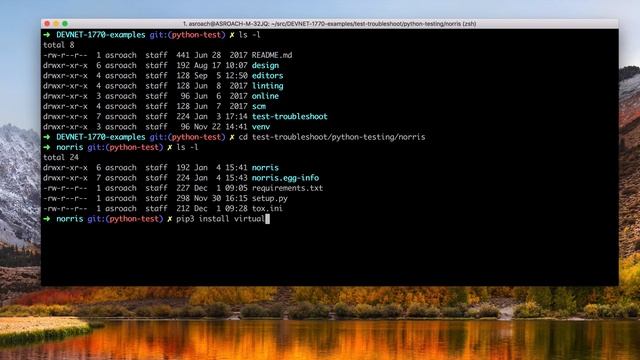Select the design directory name
640x360 pixels.
click(265, 65)
